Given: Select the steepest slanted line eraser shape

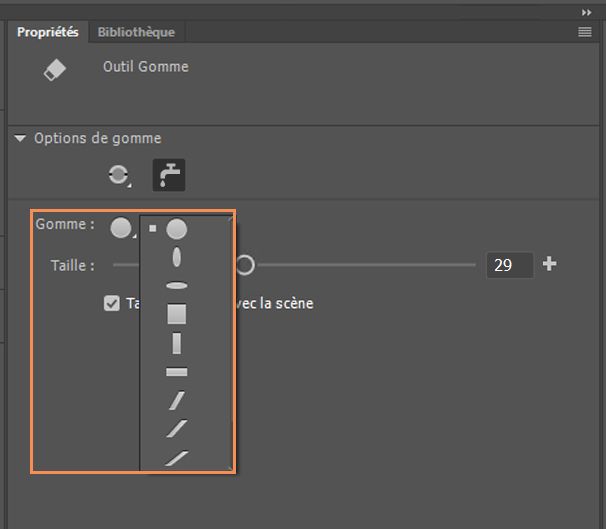Looking at the screenshot, I should click(177, 401).
